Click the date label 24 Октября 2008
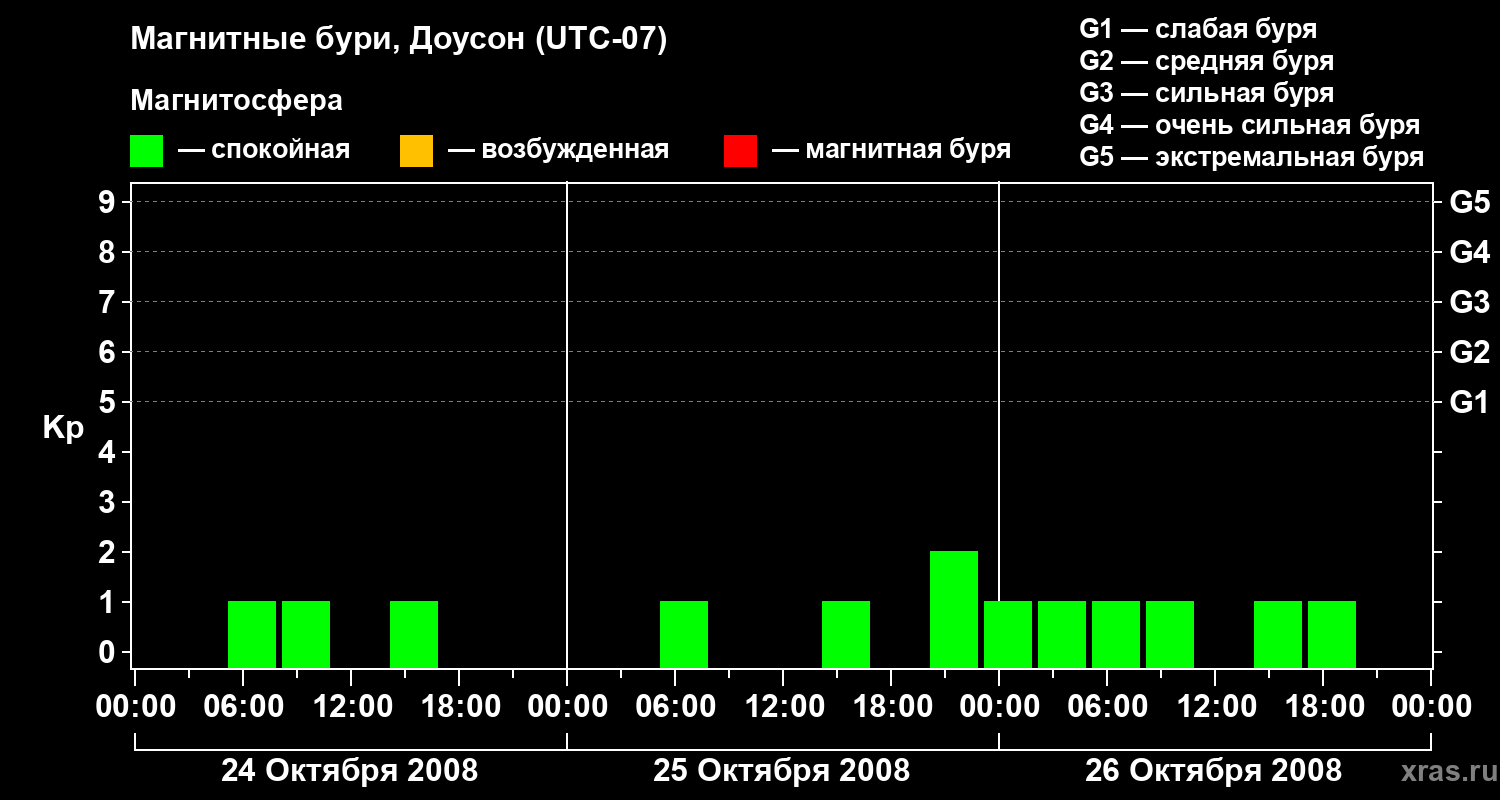 (x=349, y=771)
